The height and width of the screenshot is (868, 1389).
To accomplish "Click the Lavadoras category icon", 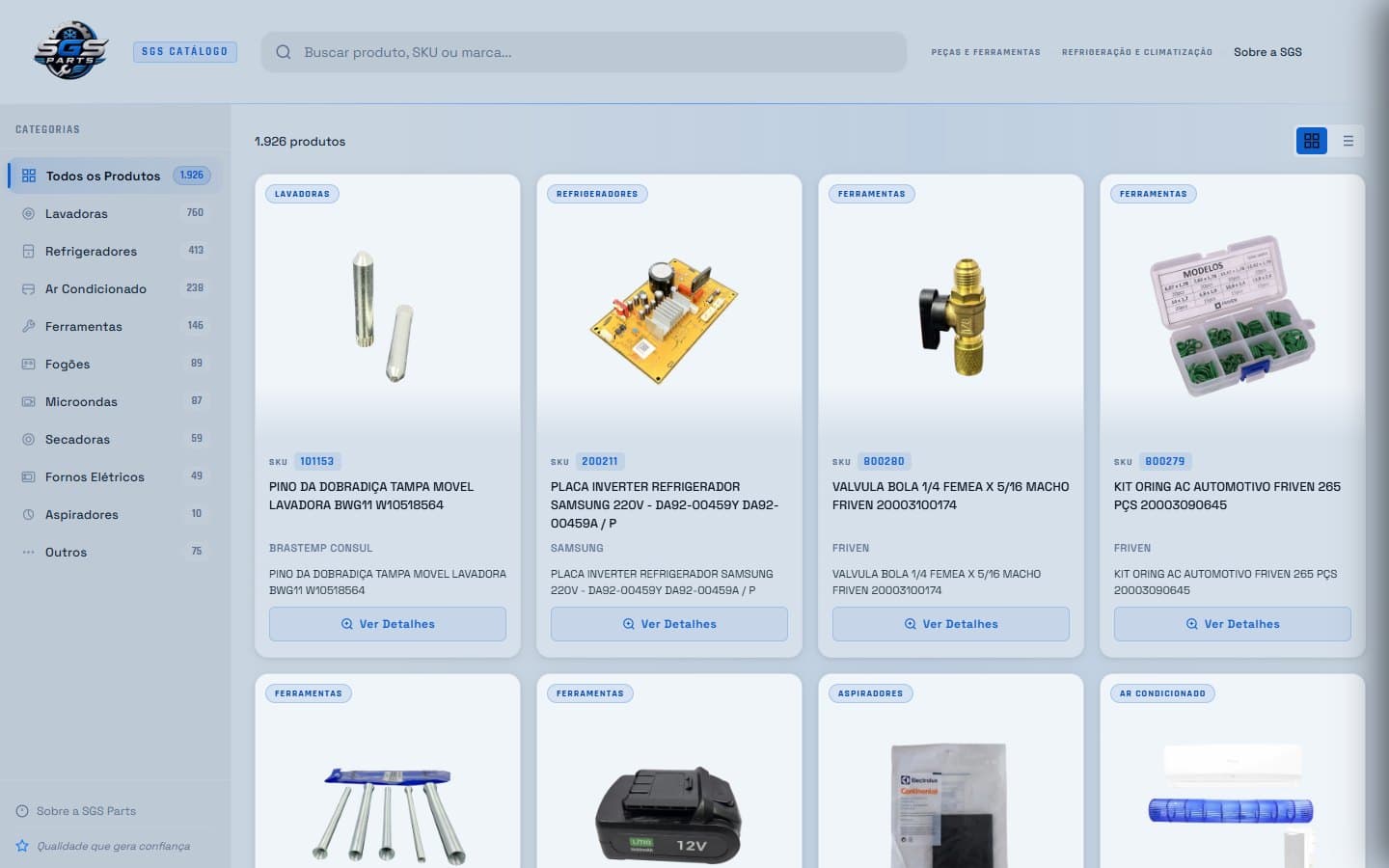I will pyautogui.click(x=28, y=213).
